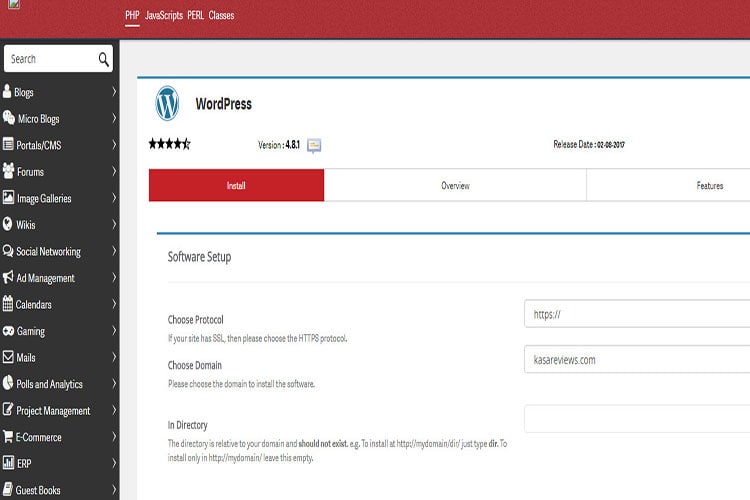Switch to the Classes tab

pyautogui.click(x=221, y=15)
